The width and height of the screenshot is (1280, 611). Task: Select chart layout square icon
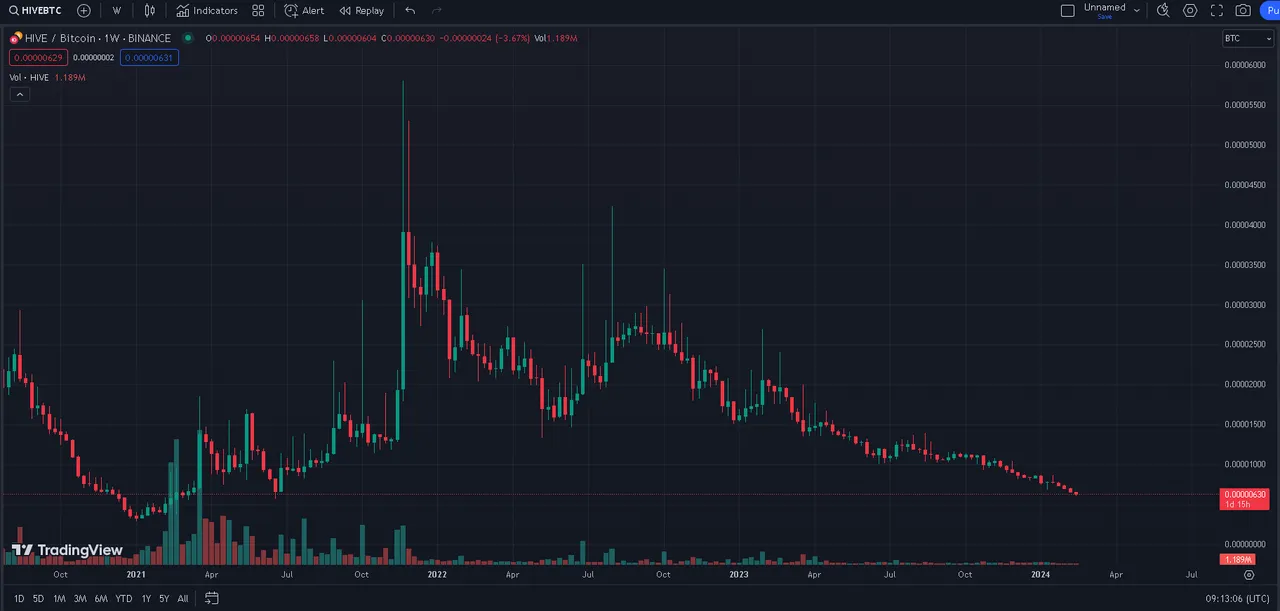tap(1067, 10)
